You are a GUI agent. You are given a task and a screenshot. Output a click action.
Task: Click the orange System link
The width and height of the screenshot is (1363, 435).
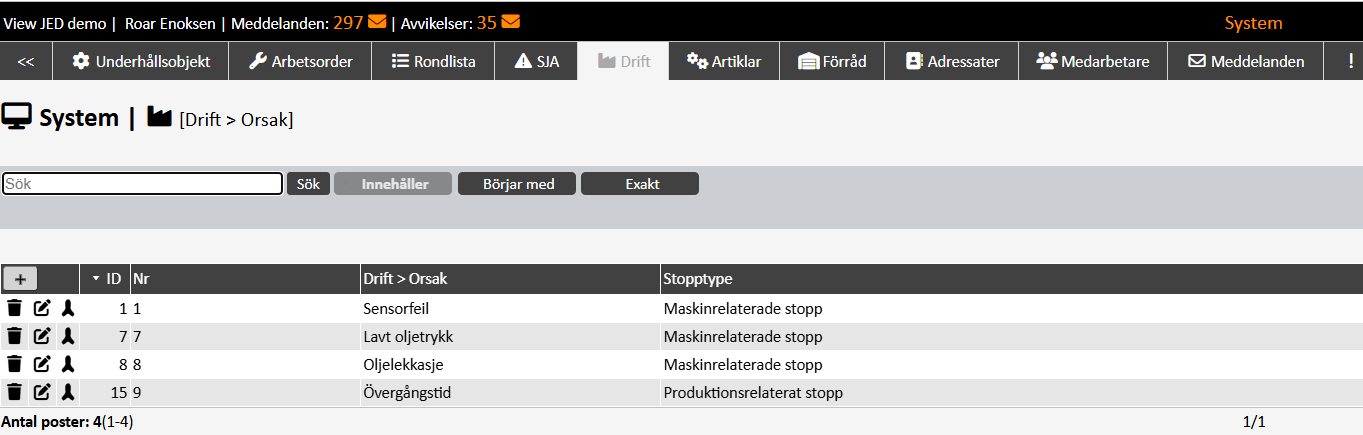(1253, 23)
